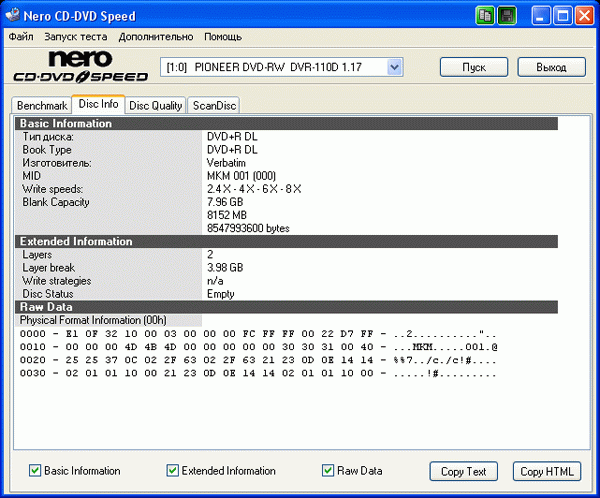Open the drive selection dropdown arrow

(x=395, y=67)
